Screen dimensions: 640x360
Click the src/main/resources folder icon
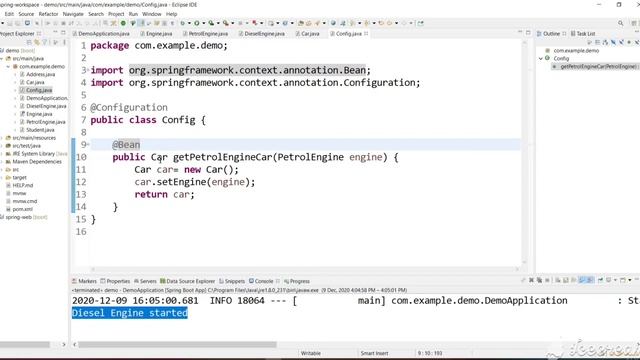[8, 138]
